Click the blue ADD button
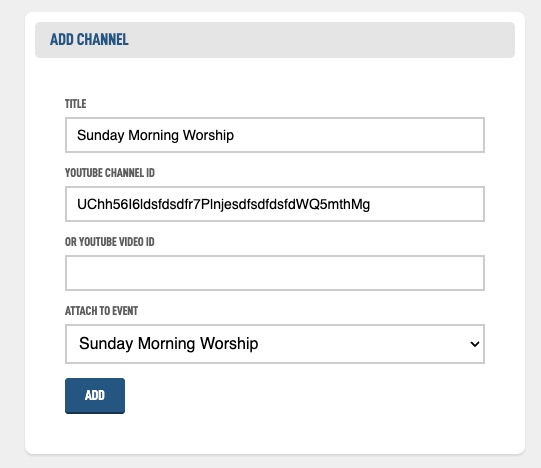This screenshot has height=468, width=541. pos(95,396)
